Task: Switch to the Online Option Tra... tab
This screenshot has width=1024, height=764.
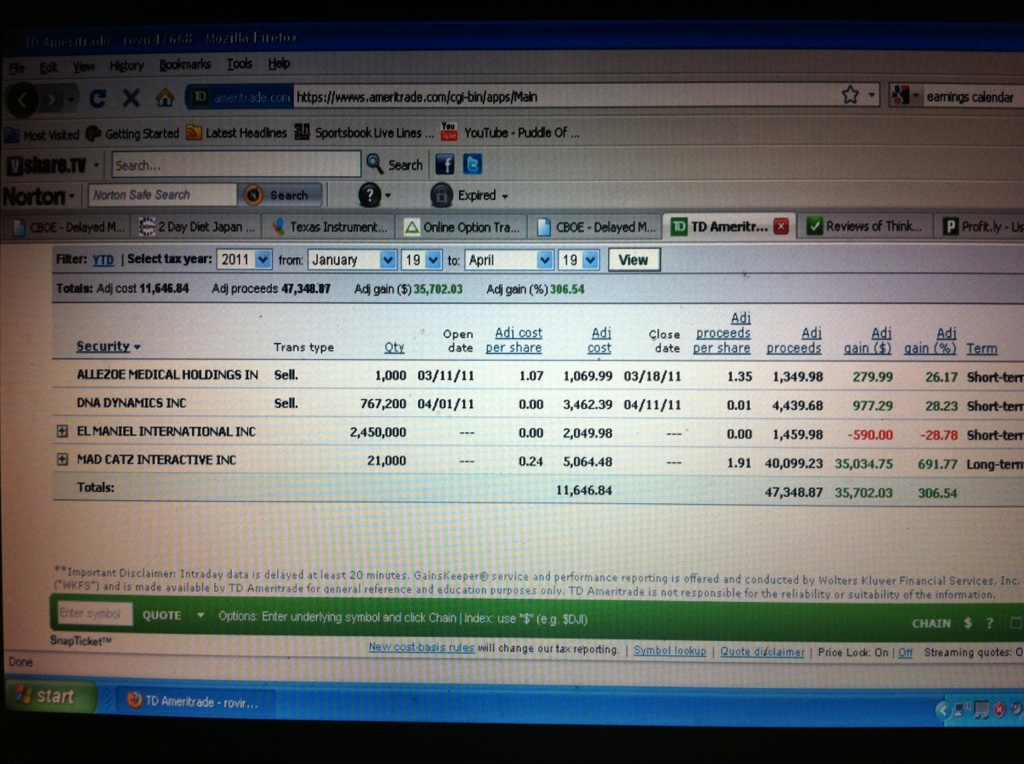Action: (x=462, y=227)
